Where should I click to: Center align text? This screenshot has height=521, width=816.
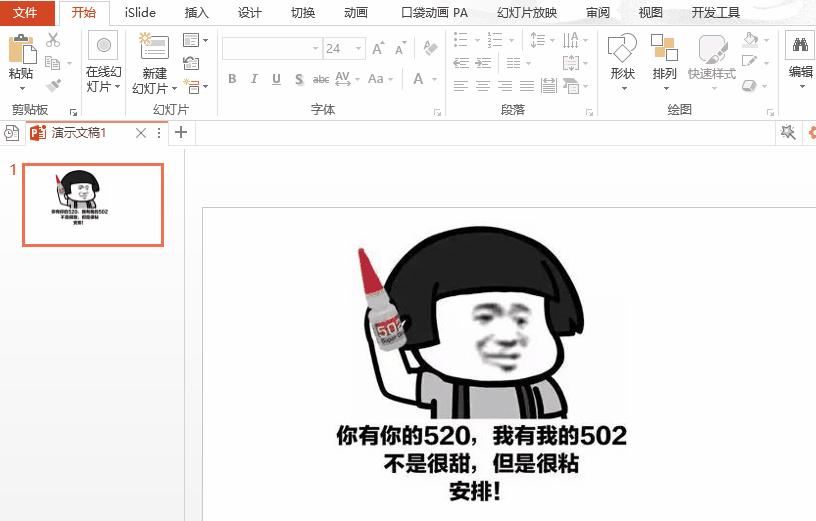[x=483, y=86]
